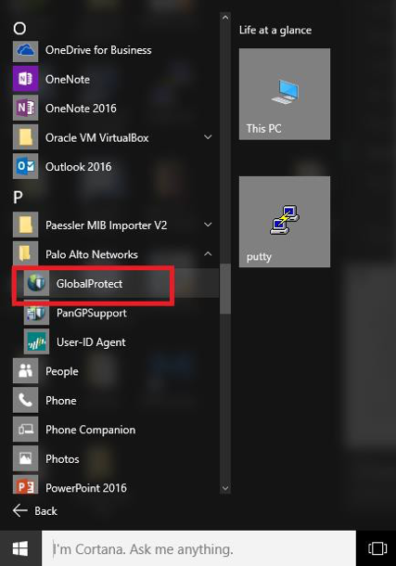Click the "User-ID Agent" entry text

click(x=91, y=342)
